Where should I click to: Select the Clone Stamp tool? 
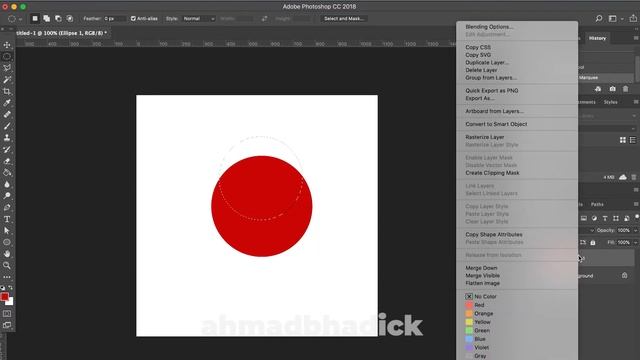(7, 138)
